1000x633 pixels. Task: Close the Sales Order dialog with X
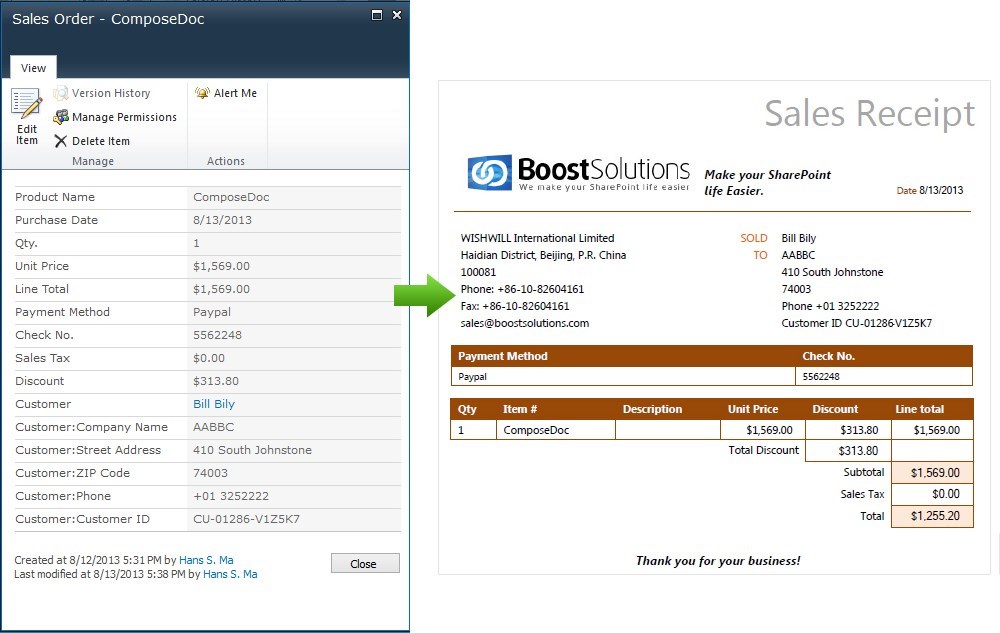[397, 15]
